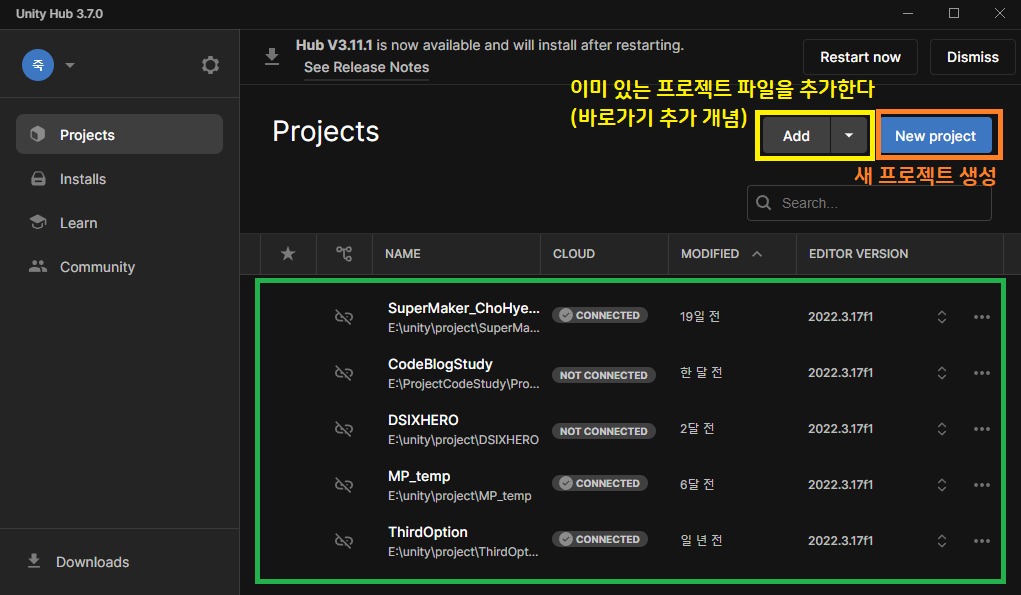Screen dimensions: 1021x595
Task: Click link icon for ThirdOption project
Action: (344, 541)
